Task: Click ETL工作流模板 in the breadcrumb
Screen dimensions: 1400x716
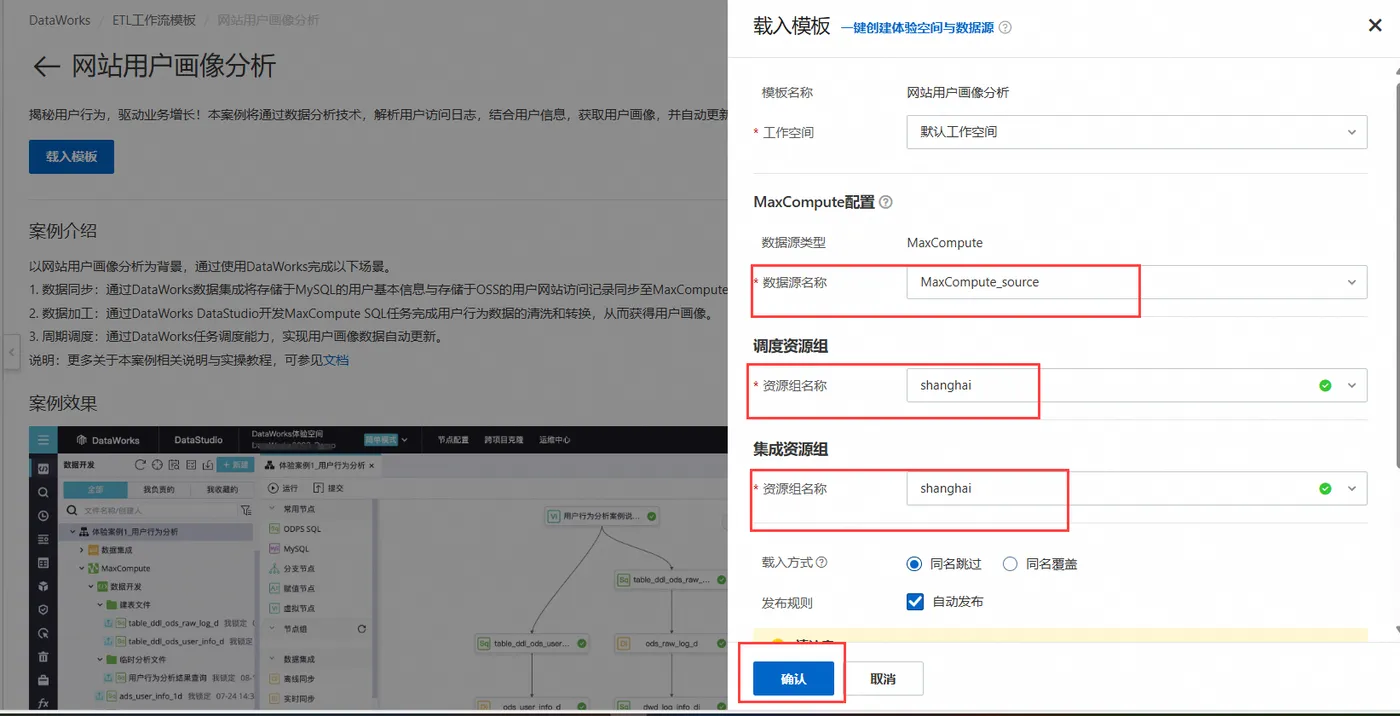Action: tap(155, 20)
